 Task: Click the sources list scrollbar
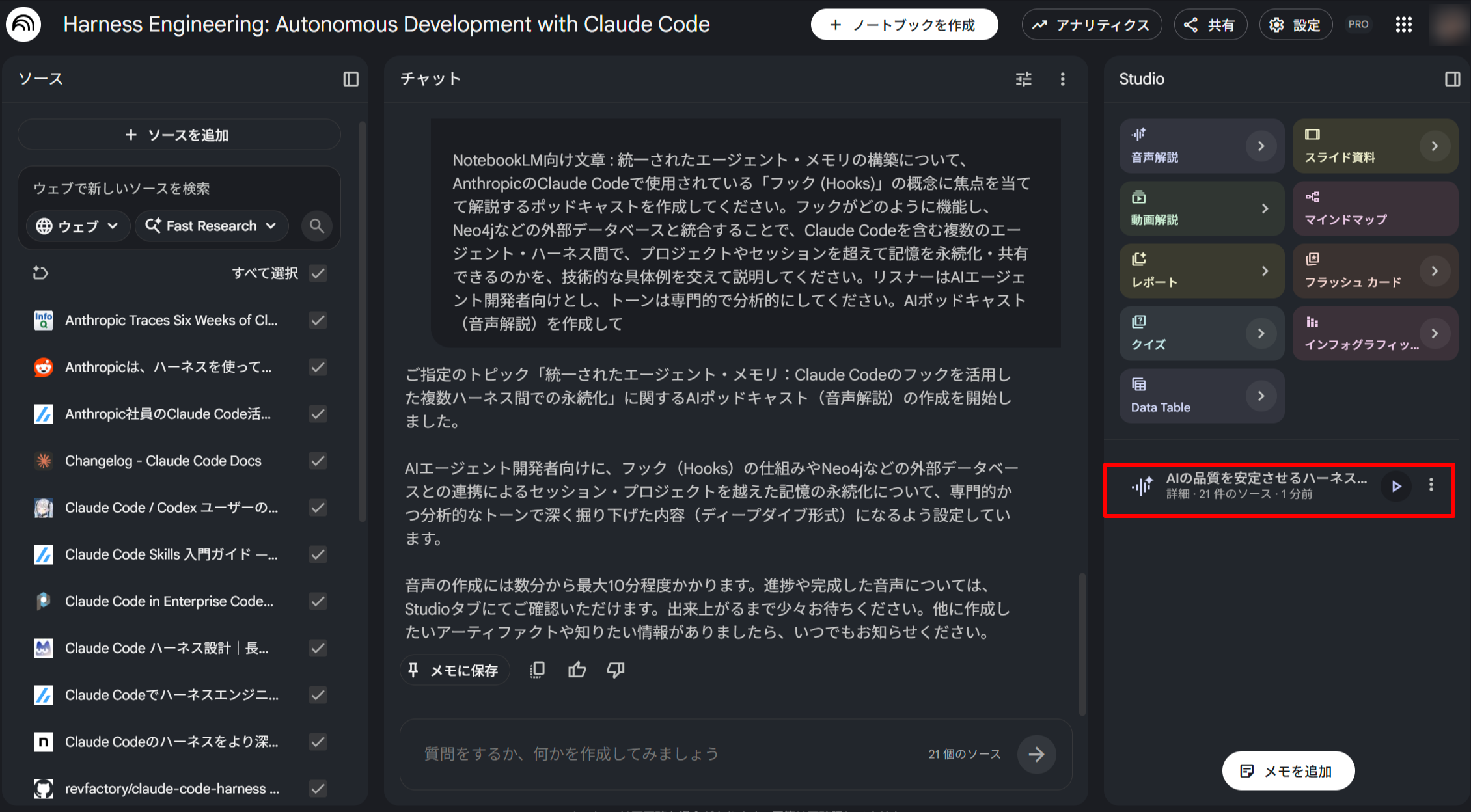coord(363,321)
